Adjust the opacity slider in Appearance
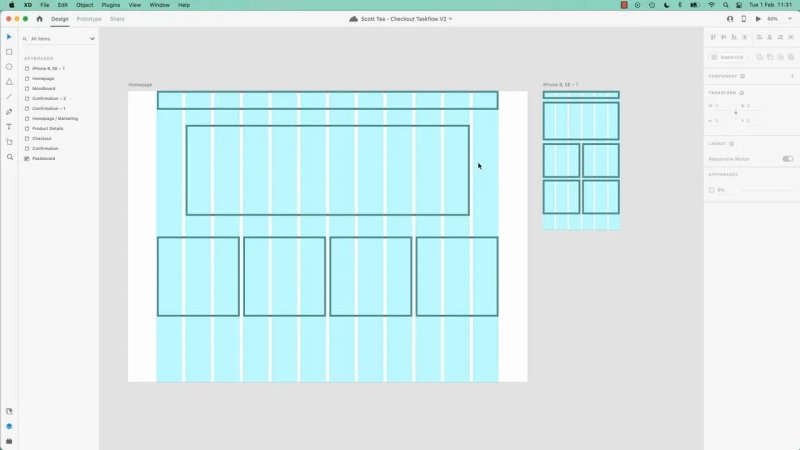 (768, 190)
